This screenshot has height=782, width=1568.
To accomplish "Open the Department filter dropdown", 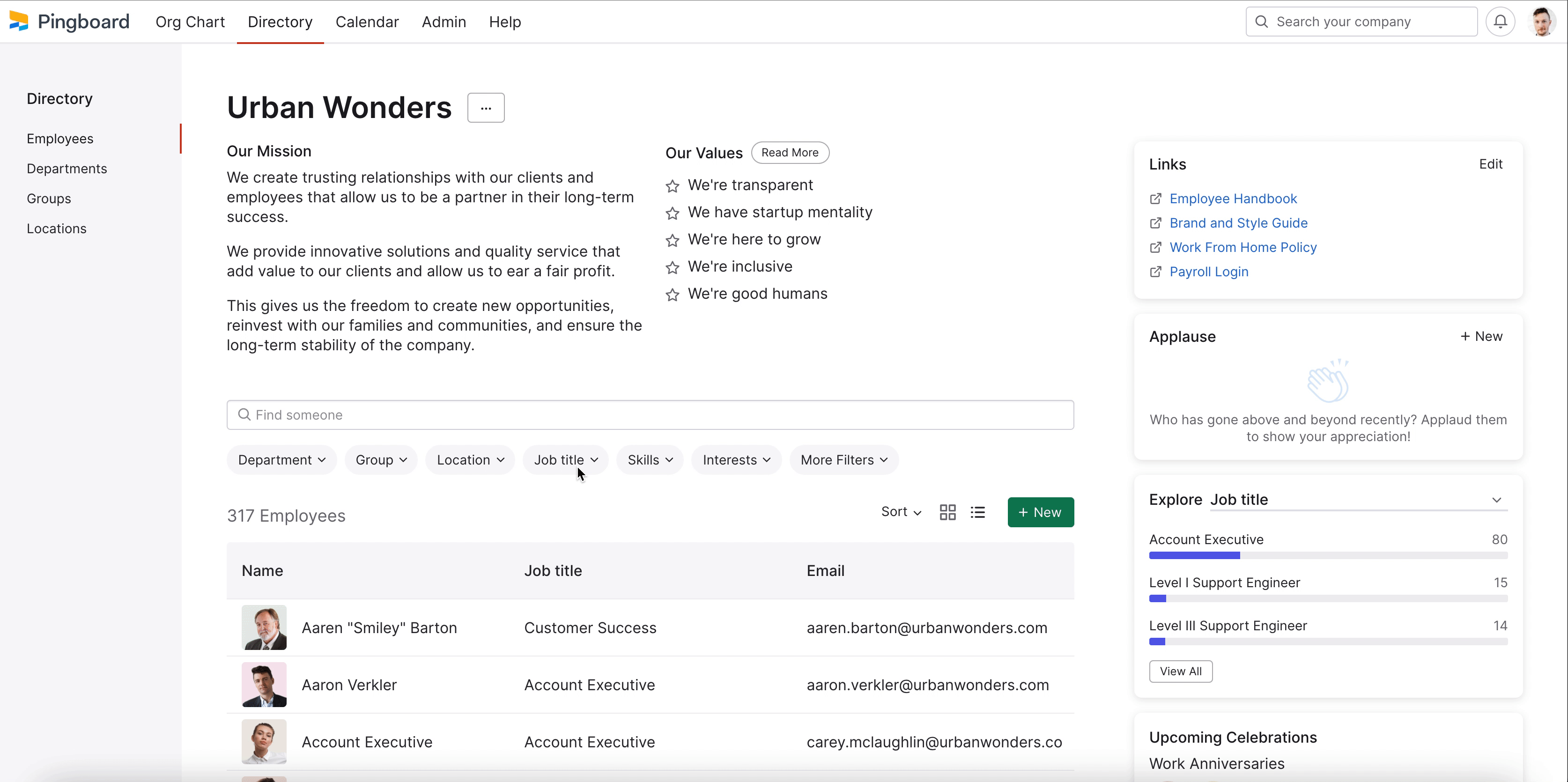I will pyautogui.click(x=281, y=460).
